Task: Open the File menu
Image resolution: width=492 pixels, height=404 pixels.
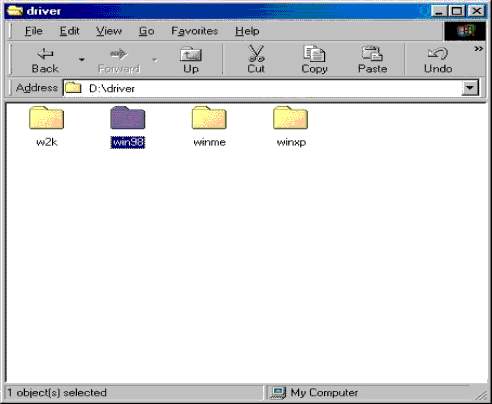Action: point(34,31)
